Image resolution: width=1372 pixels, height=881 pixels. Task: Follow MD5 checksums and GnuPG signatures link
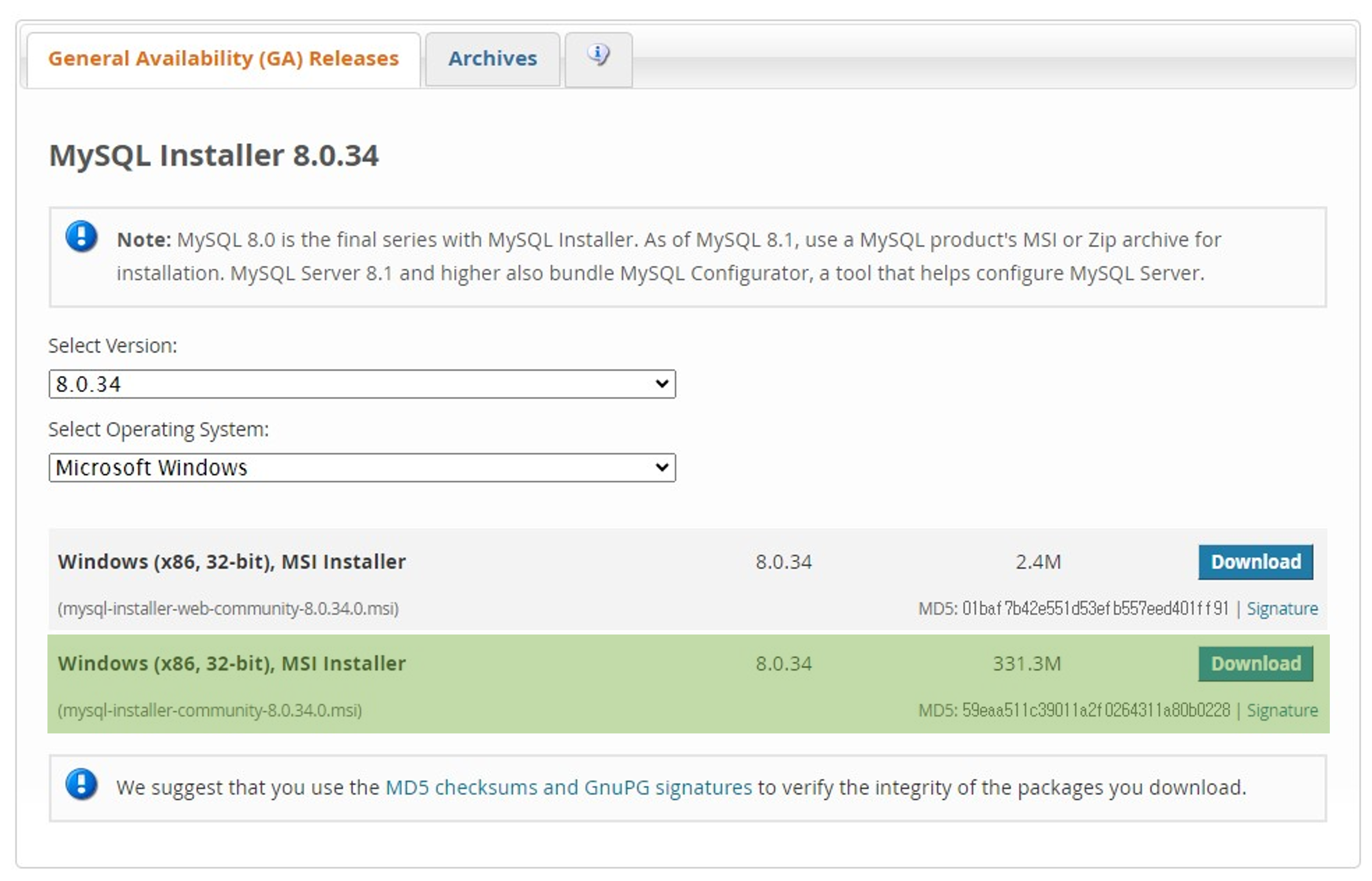point(568,788)
